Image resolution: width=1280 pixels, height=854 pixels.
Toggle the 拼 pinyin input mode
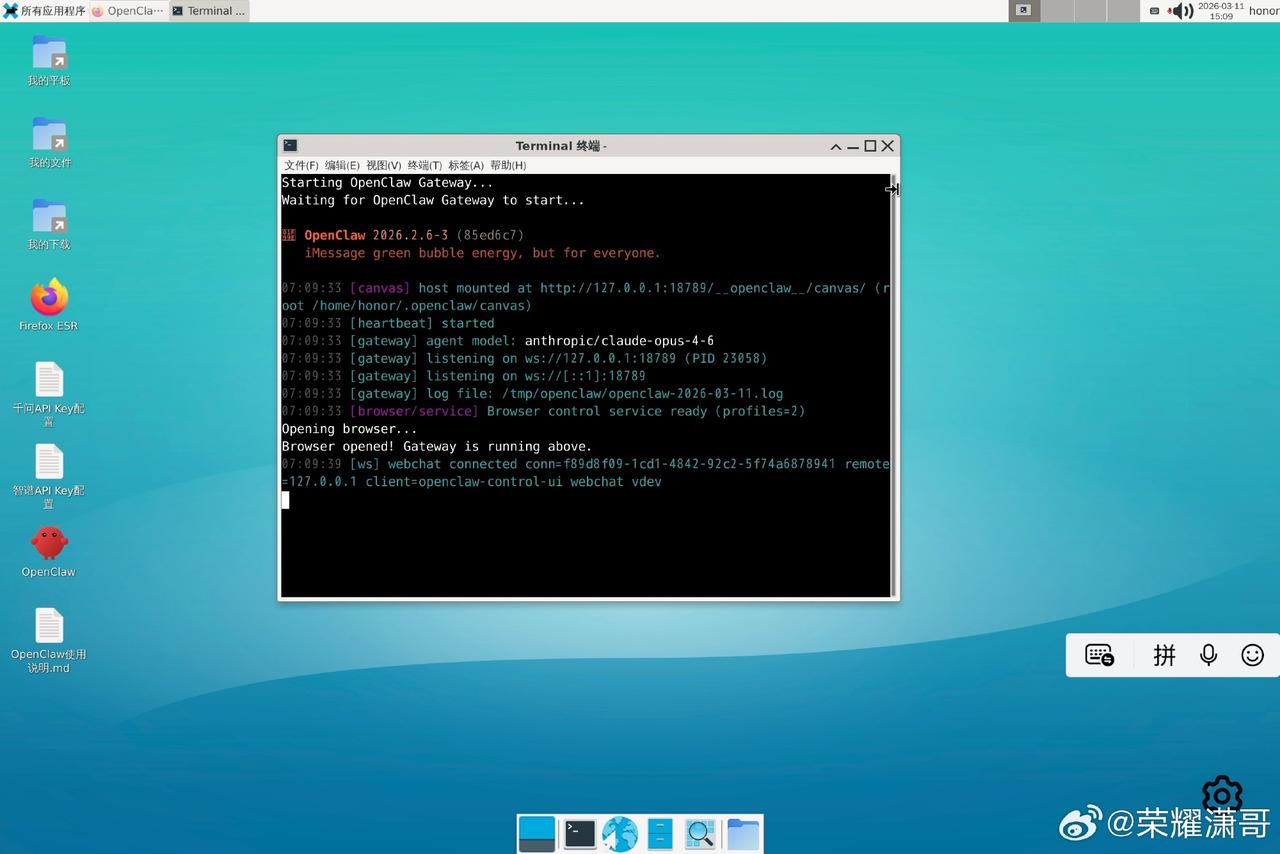click(1164, 655)
